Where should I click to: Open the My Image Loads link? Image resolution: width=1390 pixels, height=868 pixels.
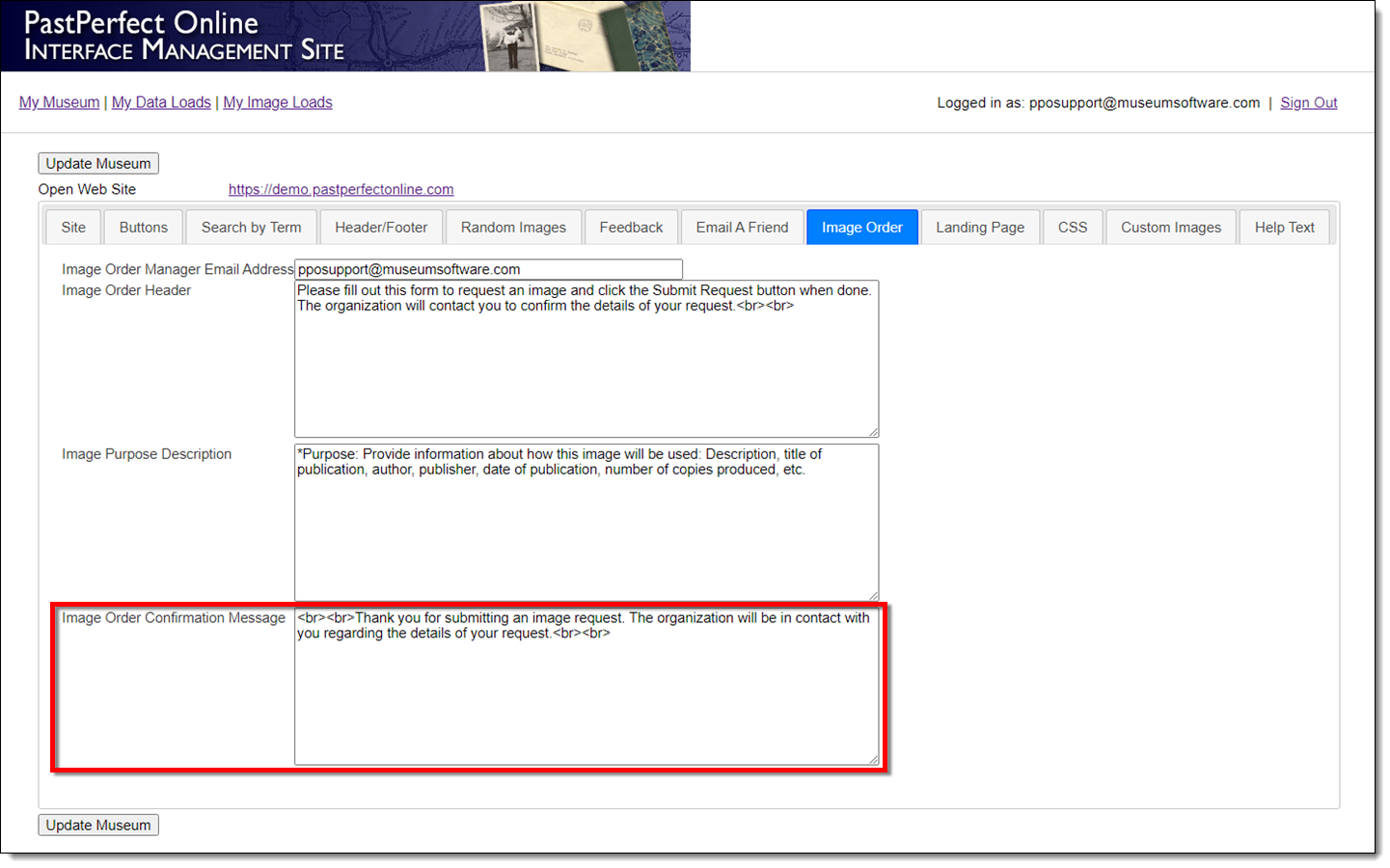click(x=278, y=102)
